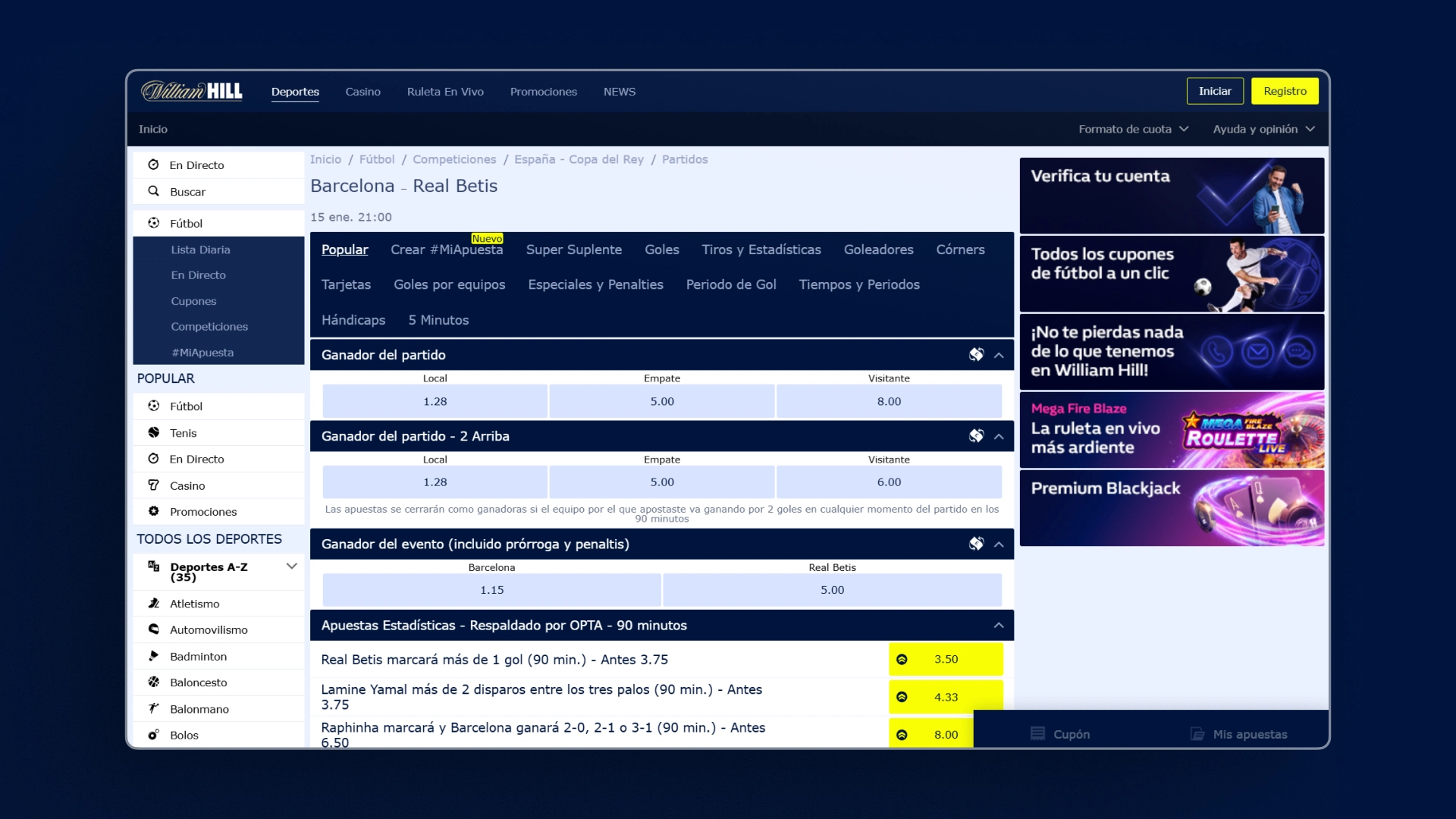The image size is (1456, 819).
Task: Click the football icon beside the Fútbol menu header
Action: click(x=153, y=223)
